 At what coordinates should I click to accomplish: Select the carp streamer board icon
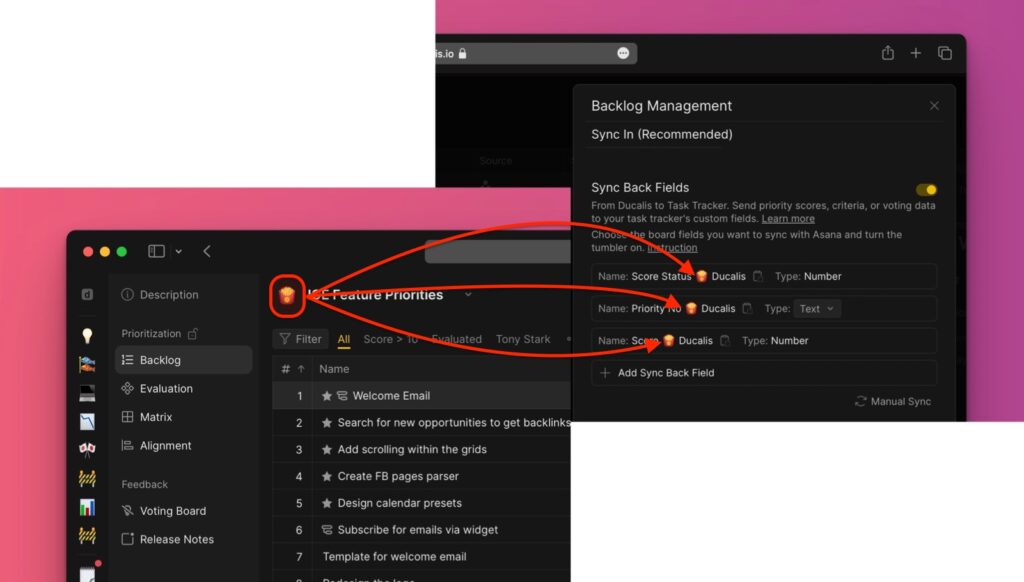(87, 364)
